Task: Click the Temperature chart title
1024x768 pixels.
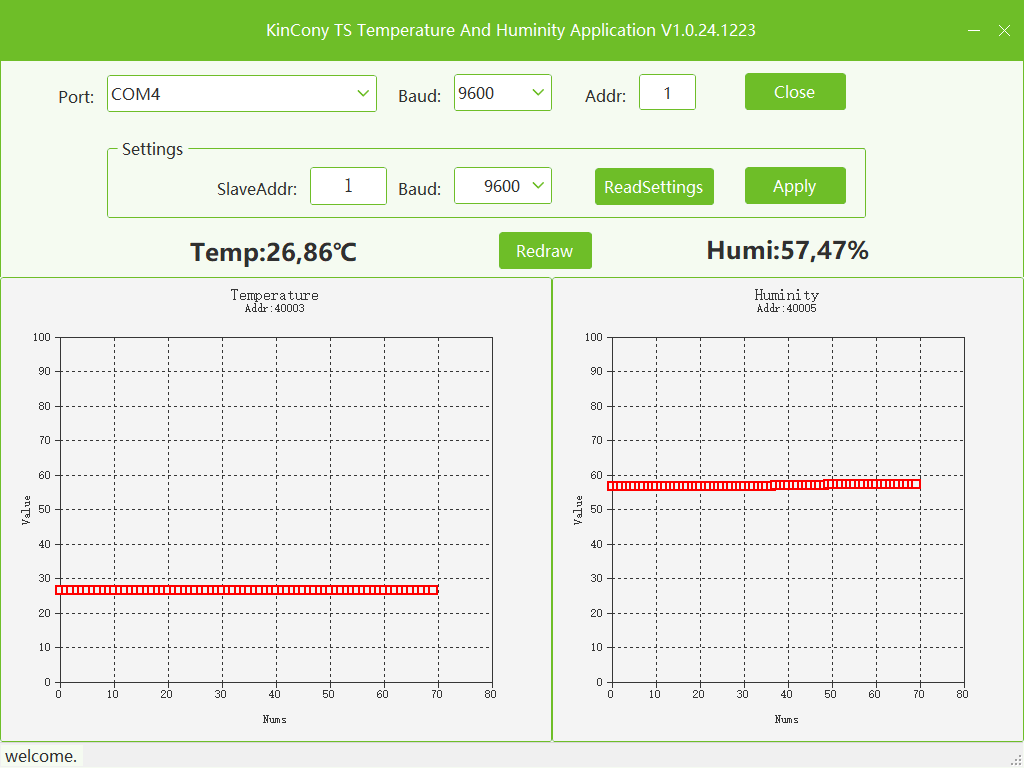Action: [274, 295]
